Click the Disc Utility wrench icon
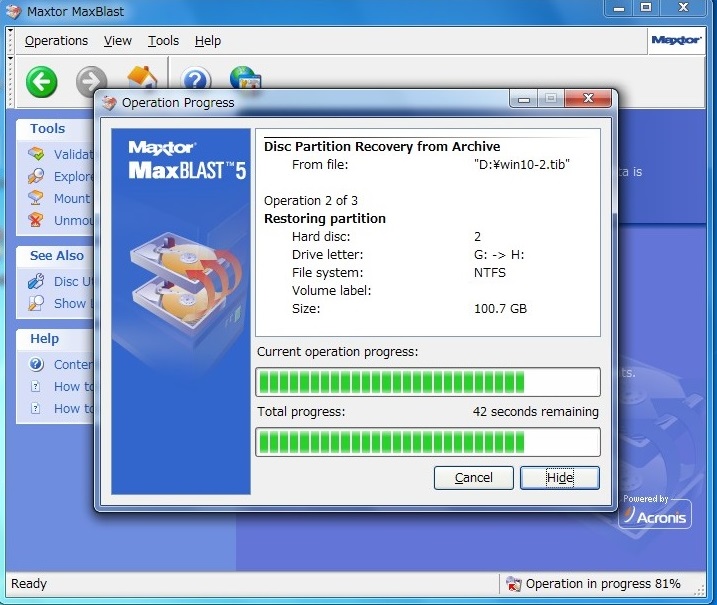The image size is (717, 605). (36, 281)
